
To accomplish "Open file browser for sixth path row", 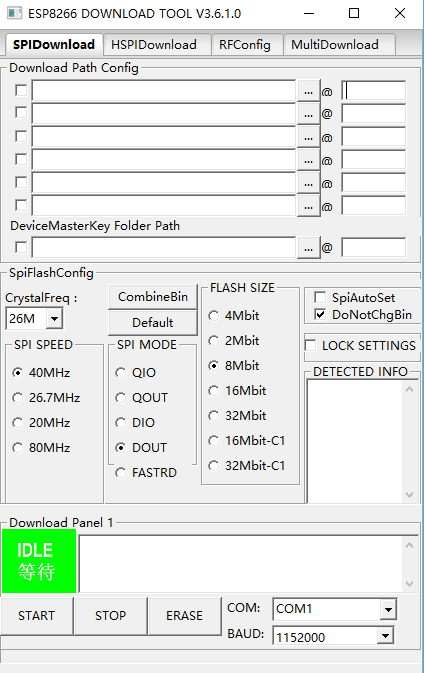I will (308, 206).
